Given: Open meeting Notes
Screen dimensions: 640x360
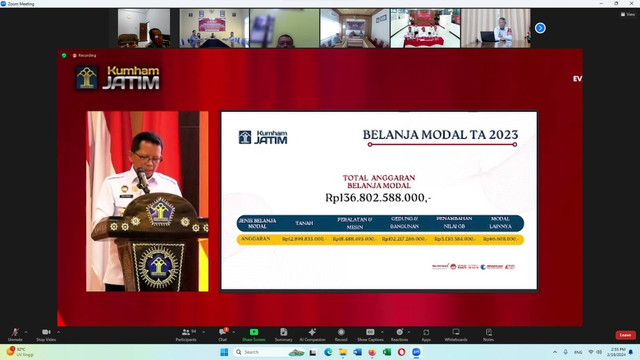Looking at the screenshot, I should click(489, 335).
